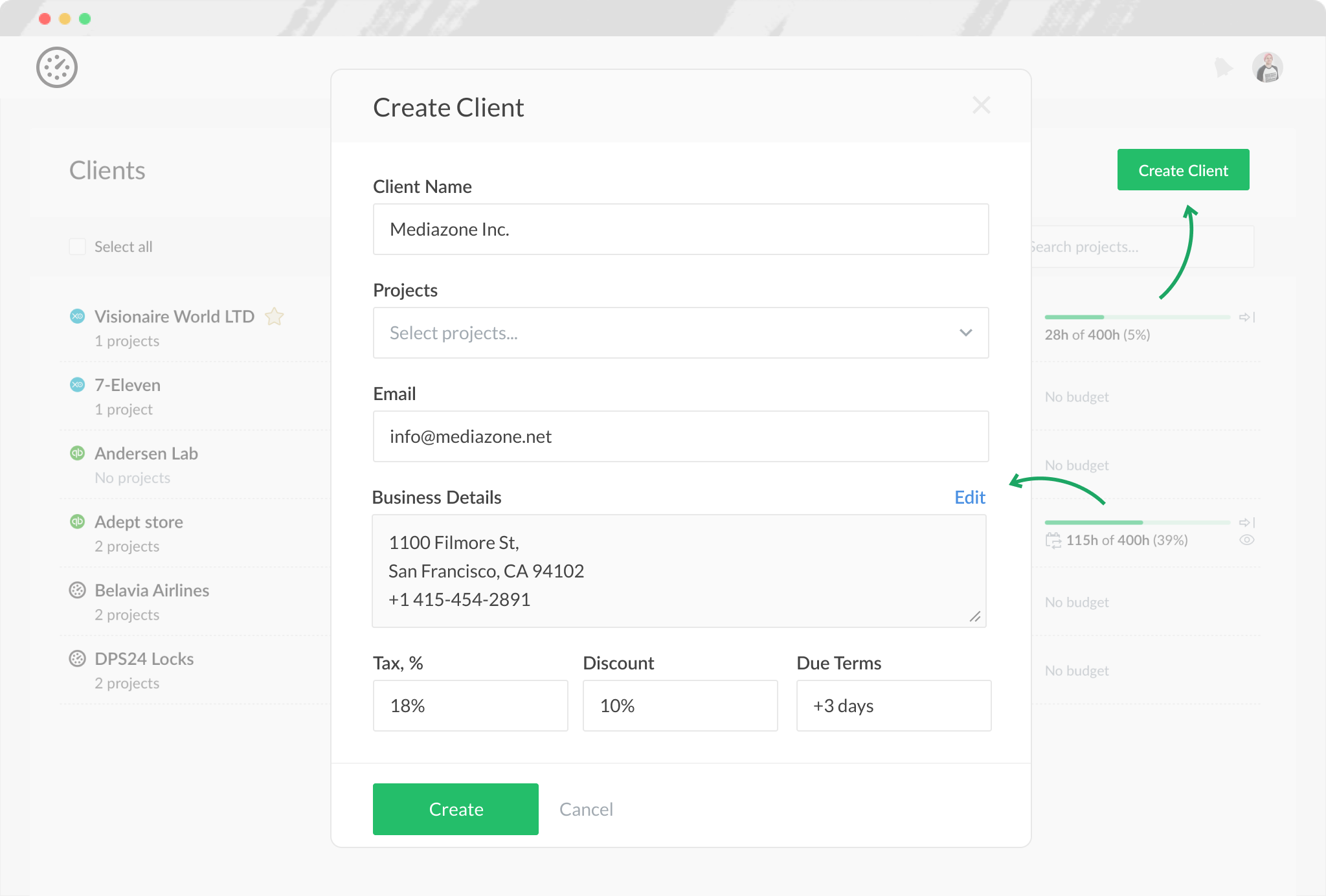Toggle the Select all checkbox
1326x896 pixels.
(77, 247)
